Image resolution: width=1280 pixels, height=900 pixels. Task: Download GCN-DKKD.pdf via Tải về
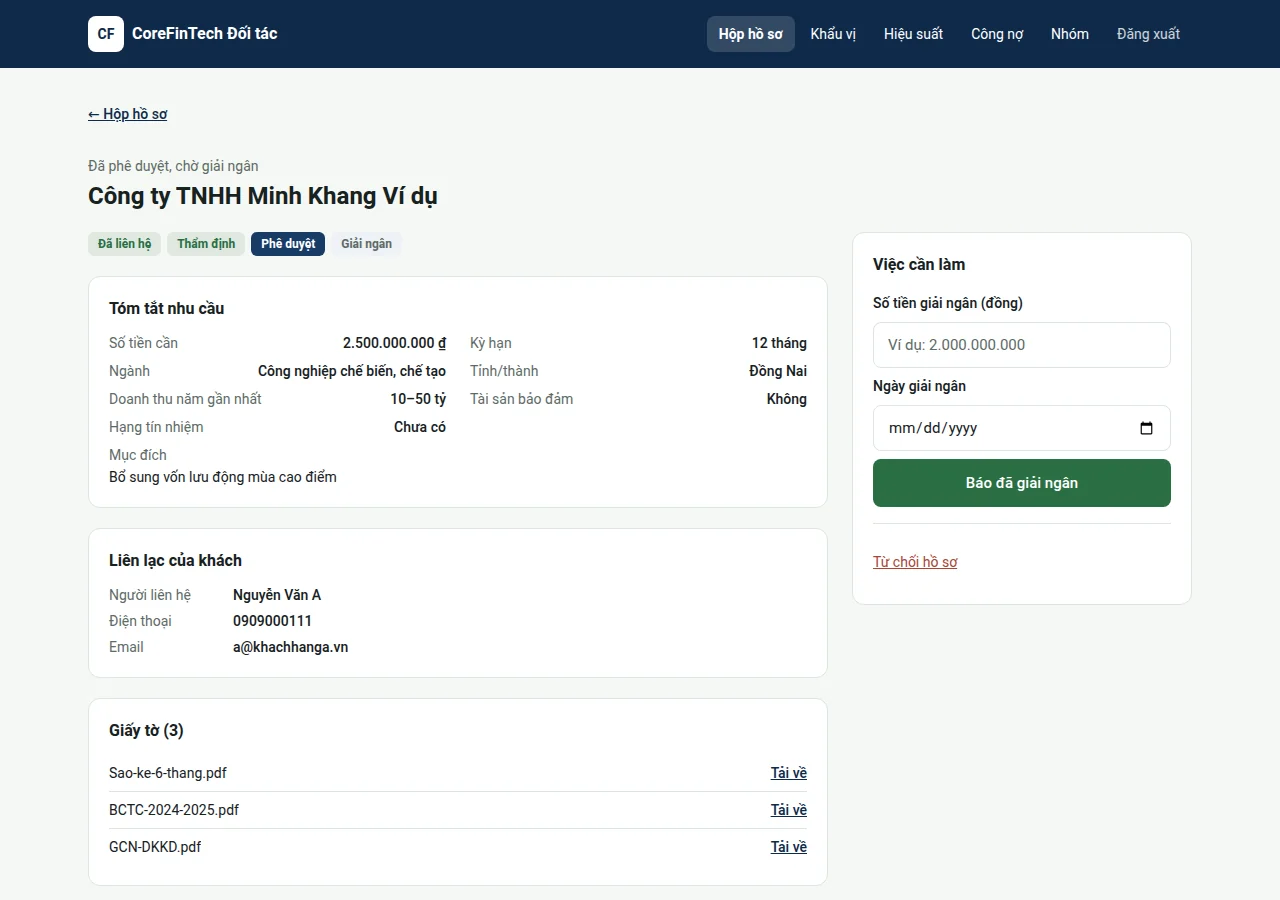click(788, 847)
